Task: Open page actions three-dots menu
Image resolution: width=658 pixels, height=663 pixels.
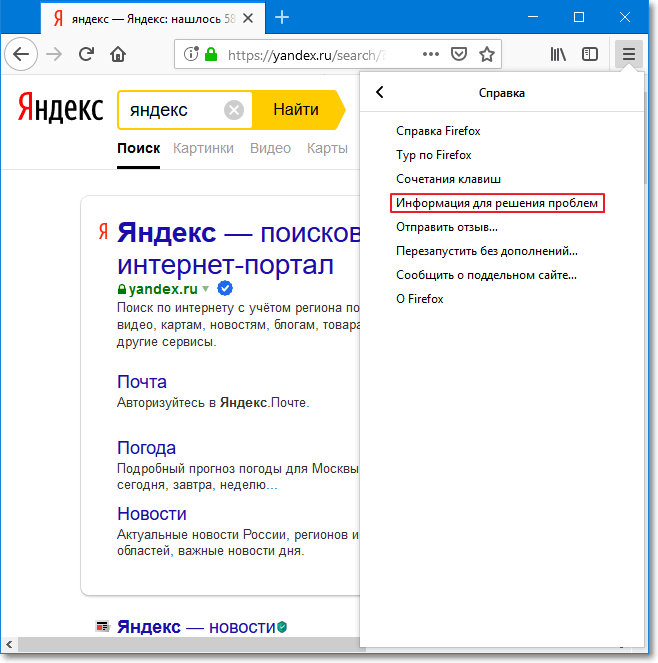Action: (430, 54)
